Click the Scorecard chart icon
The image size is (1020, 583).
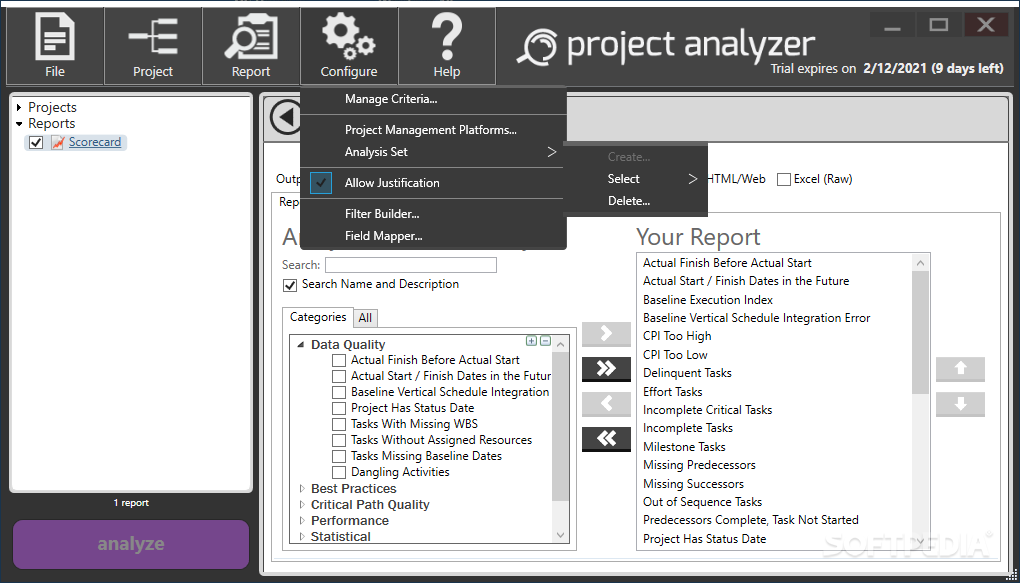(58, 142)
